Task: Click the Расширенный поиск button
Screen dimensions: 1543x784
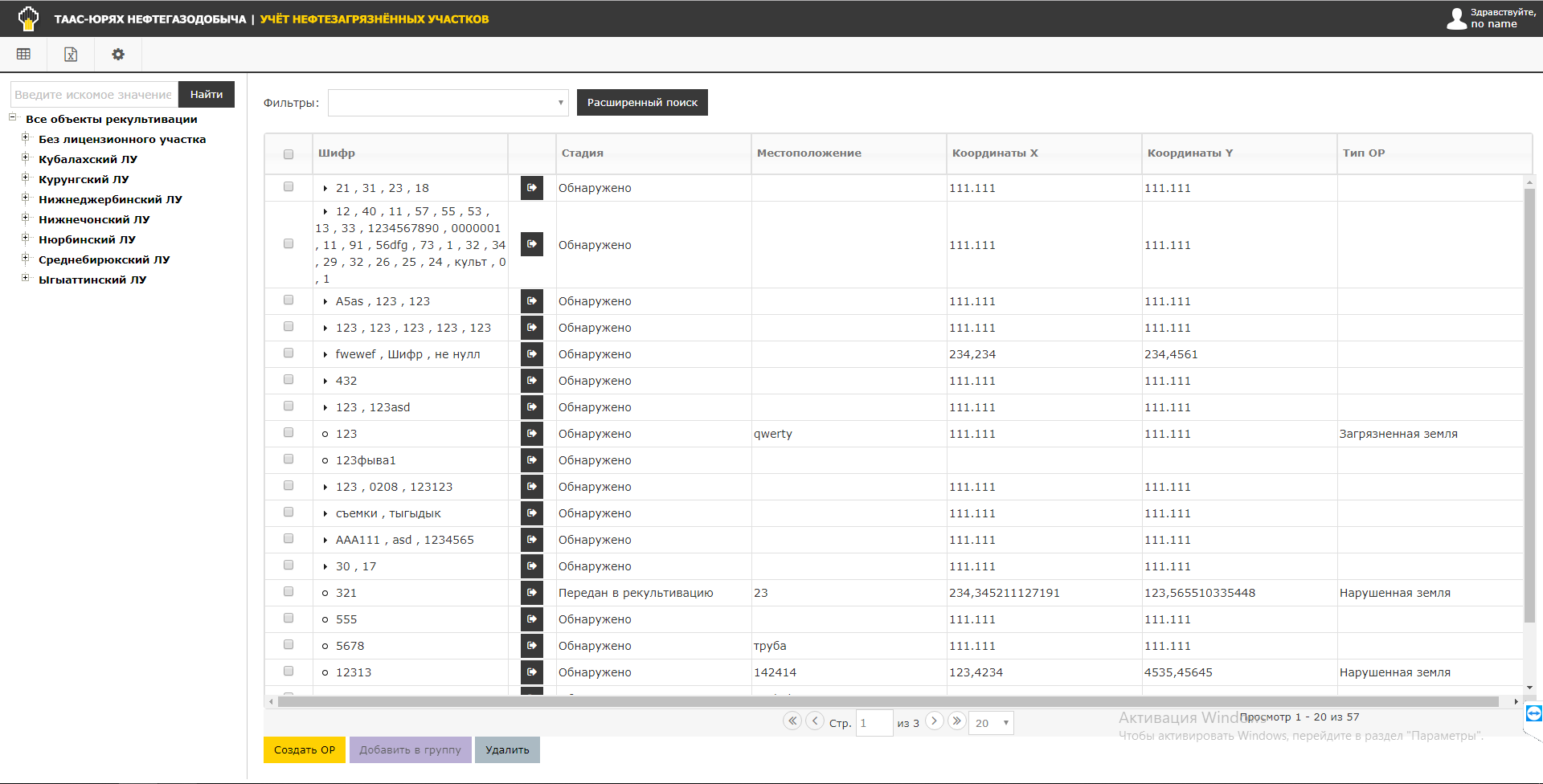Action: [642, 103]
